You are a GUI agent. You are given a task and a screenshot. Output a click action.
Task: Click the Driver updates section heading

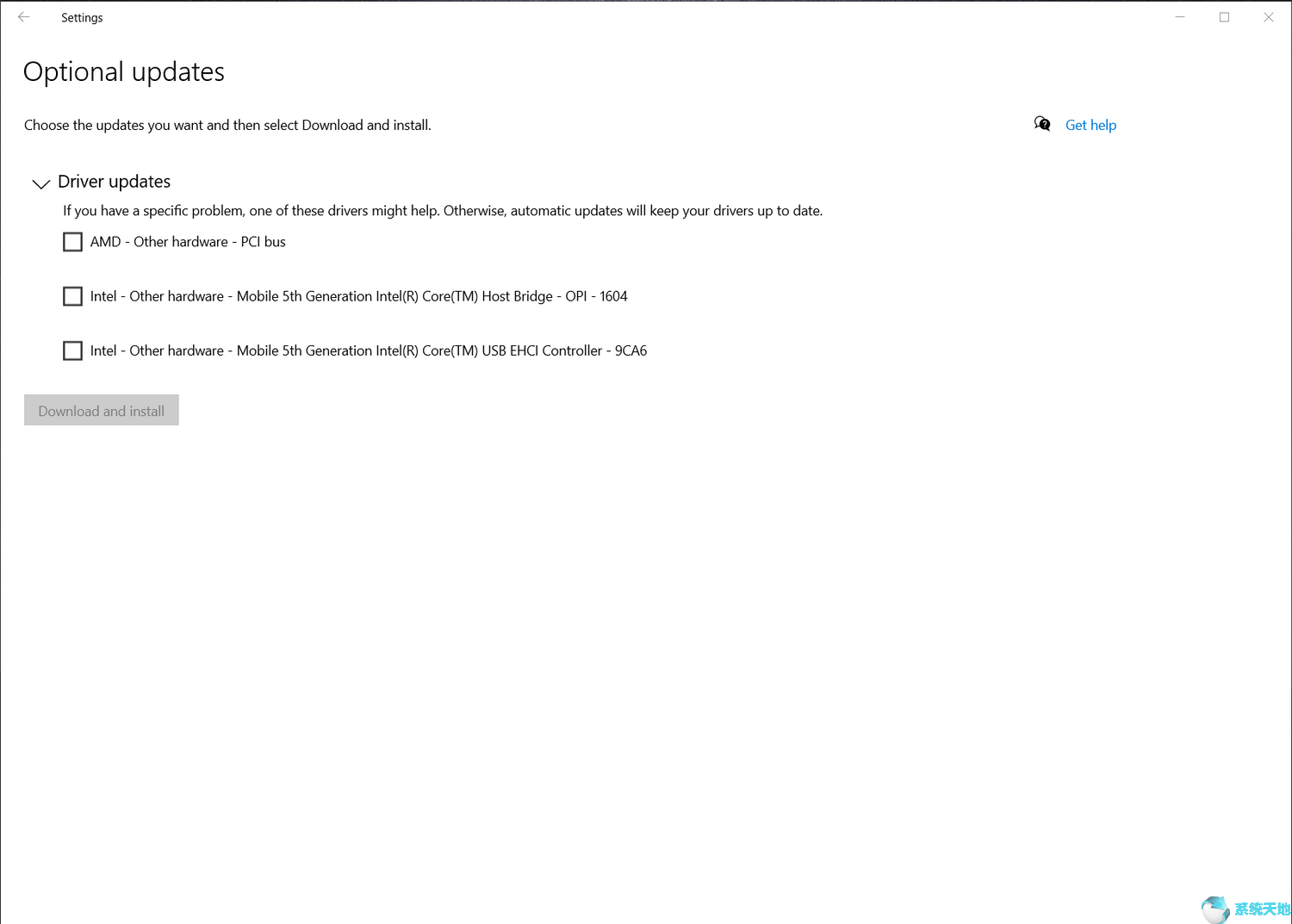coord(114,182)
